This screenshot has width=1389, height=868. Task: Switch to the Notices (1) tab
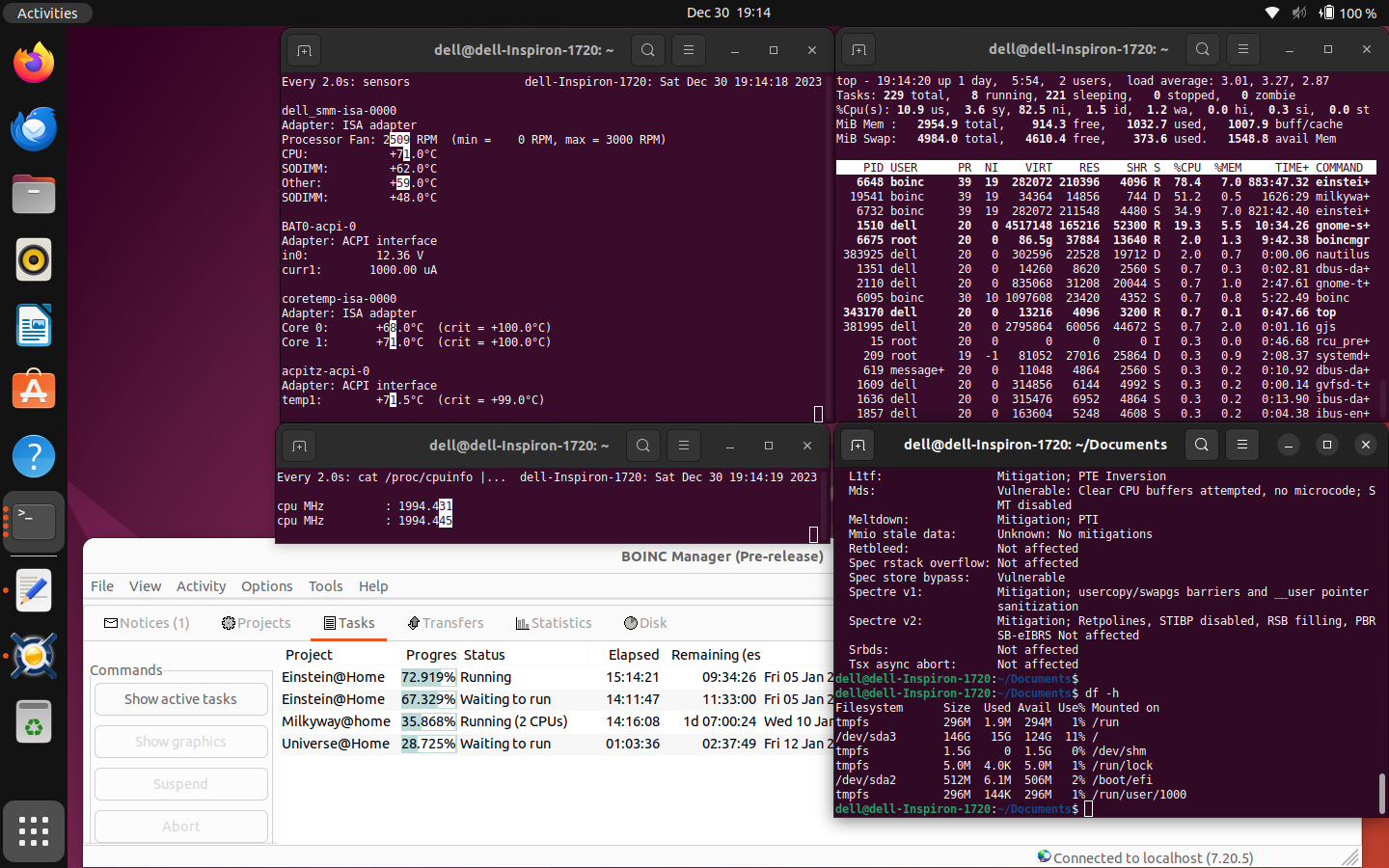pyautogui.click(x=147, y=623)
